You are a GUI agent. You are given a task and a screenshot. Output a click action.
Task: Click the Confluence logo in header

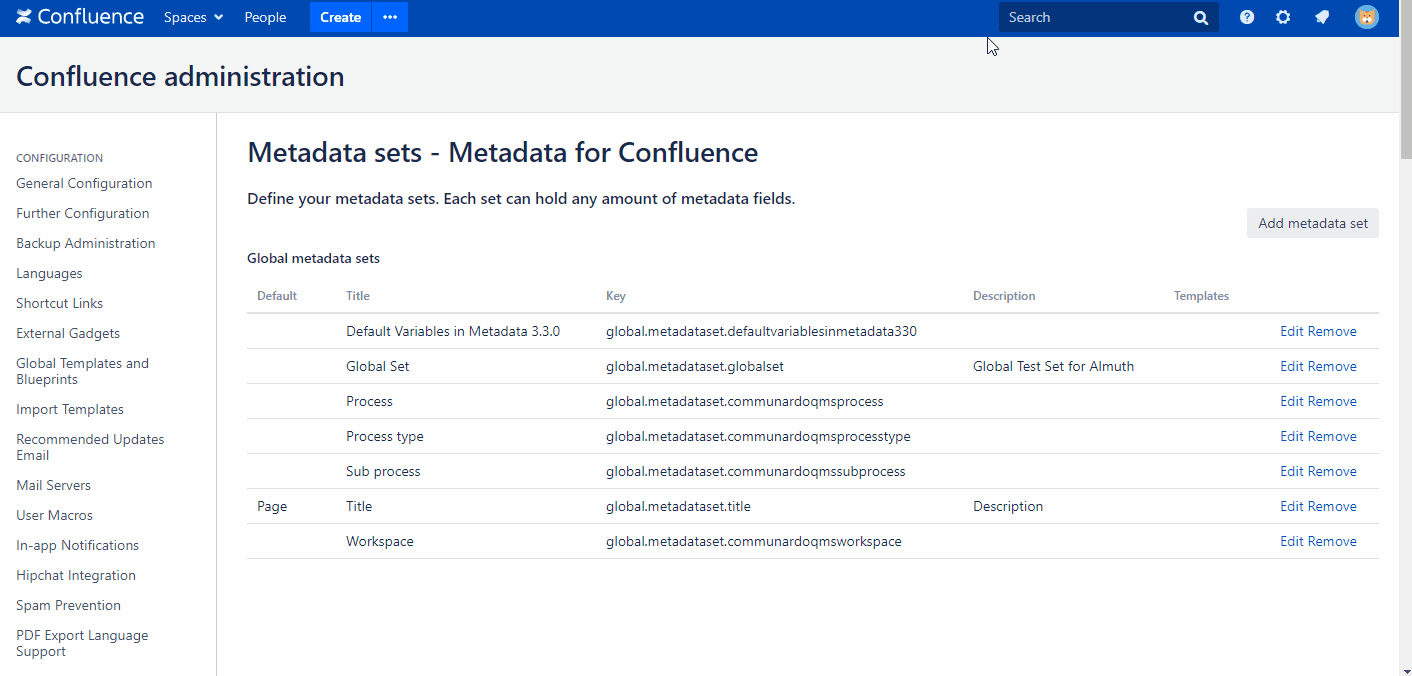click(80, 17)
